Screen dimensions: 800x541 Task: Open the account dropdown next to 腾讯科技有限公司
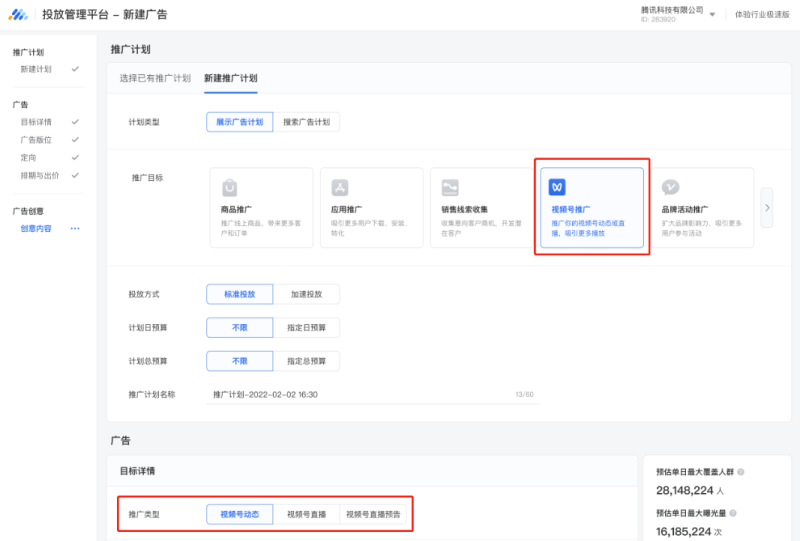tap(712, 15)
